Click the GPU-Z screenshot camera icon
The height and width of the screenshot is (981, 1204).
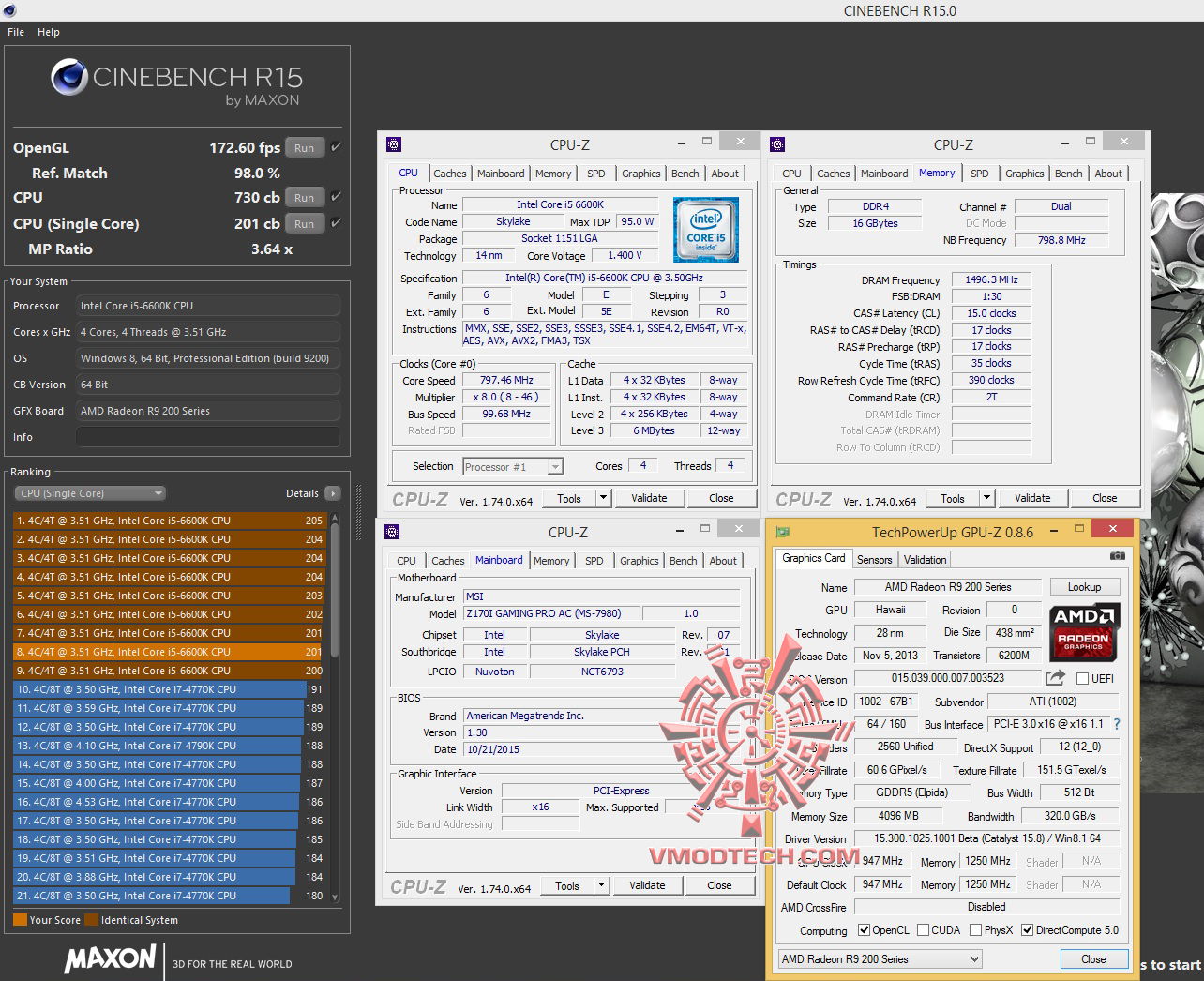[1117, 556]
